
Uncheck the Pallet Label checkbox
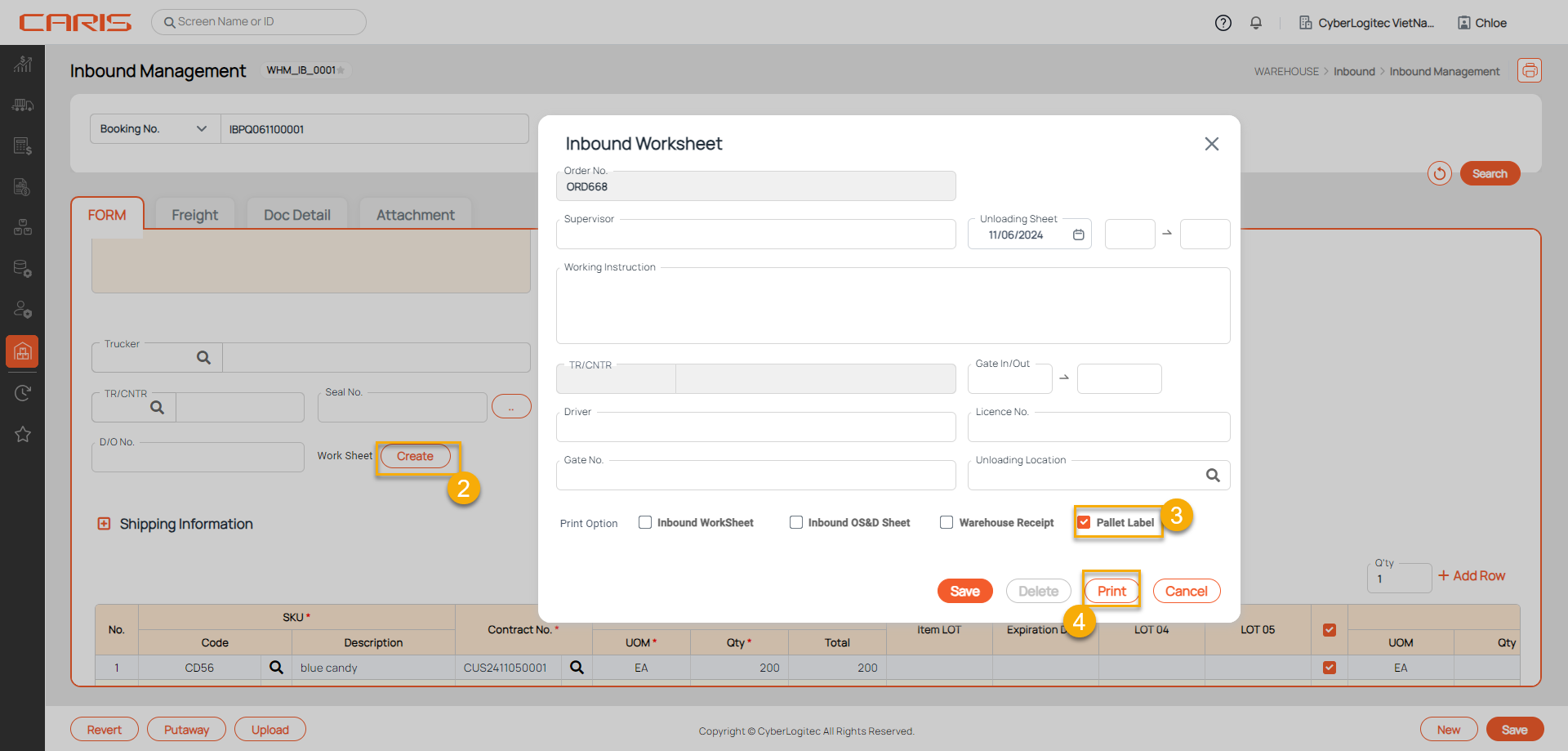tap(1084, 523)
